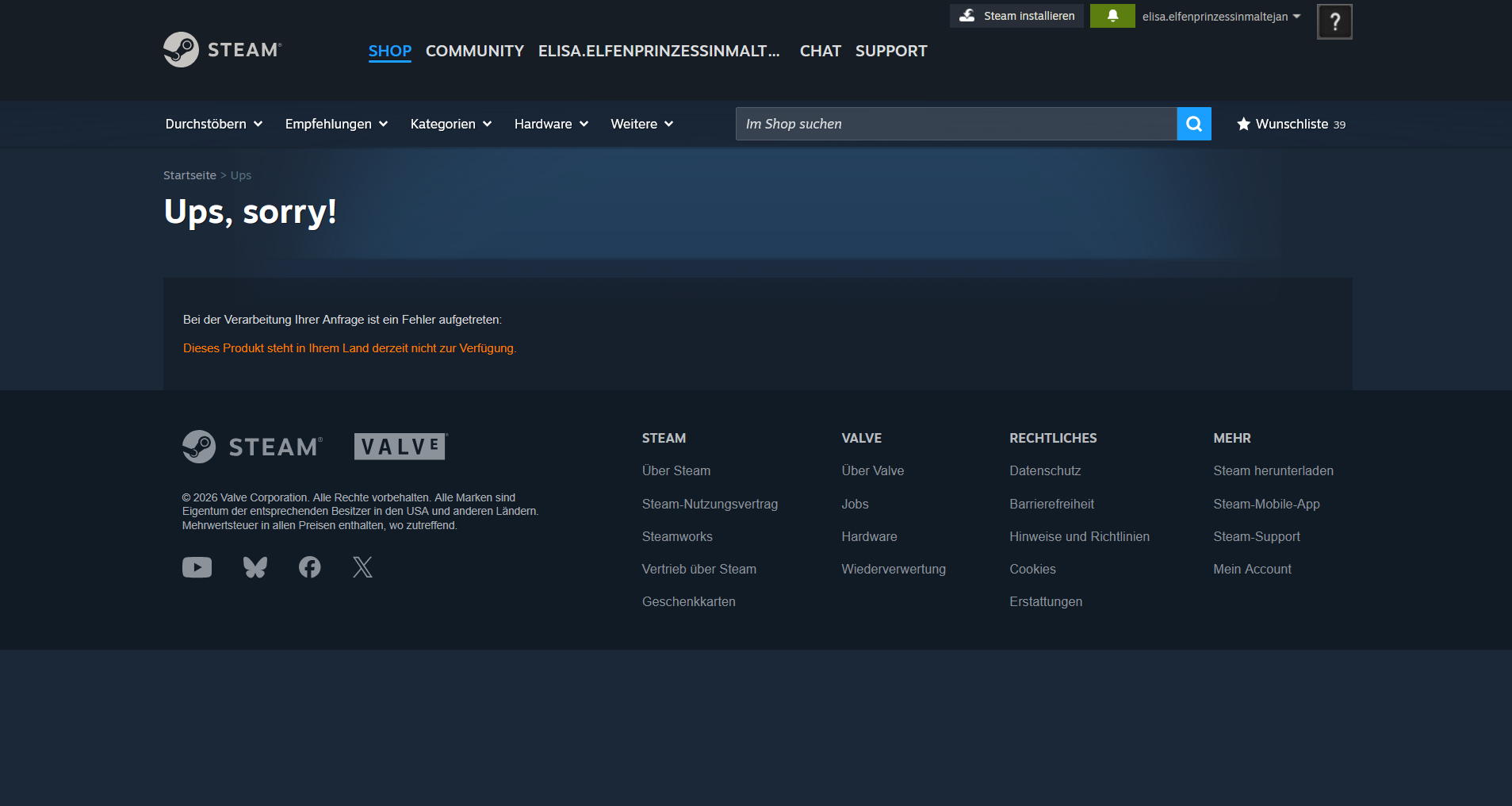This screenshot has width=1512, height=806.
Task: Open the Geschenkkarten link
Action: pos(689,601)
